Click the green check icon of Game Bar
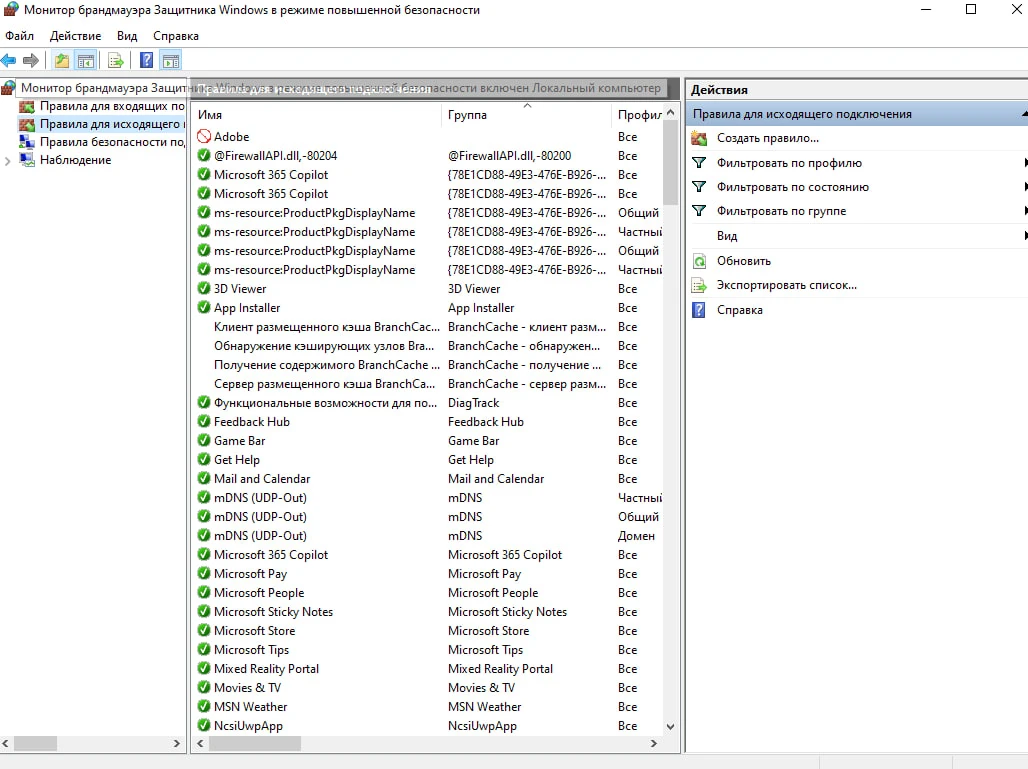Screen dimensions: 1028x769 (204, 441)
